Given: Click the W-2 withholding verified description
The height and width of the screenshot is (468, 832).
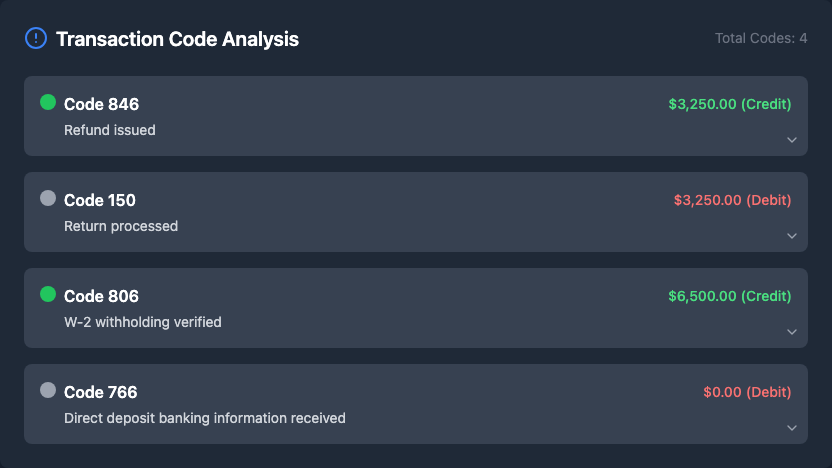Looking at the screenshot, I should pos(143,322).
